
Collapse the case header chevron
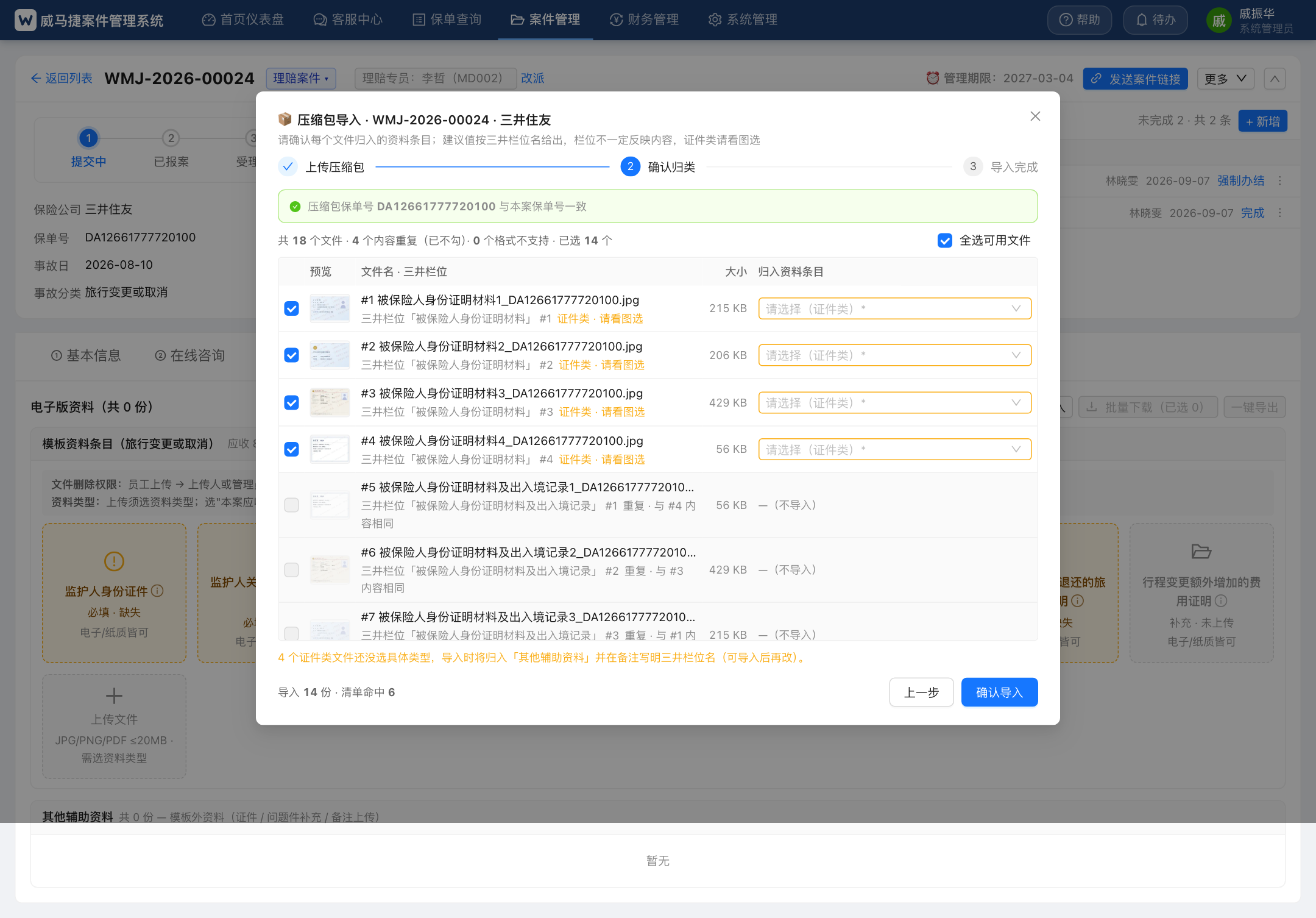(x=1275, y=79)
